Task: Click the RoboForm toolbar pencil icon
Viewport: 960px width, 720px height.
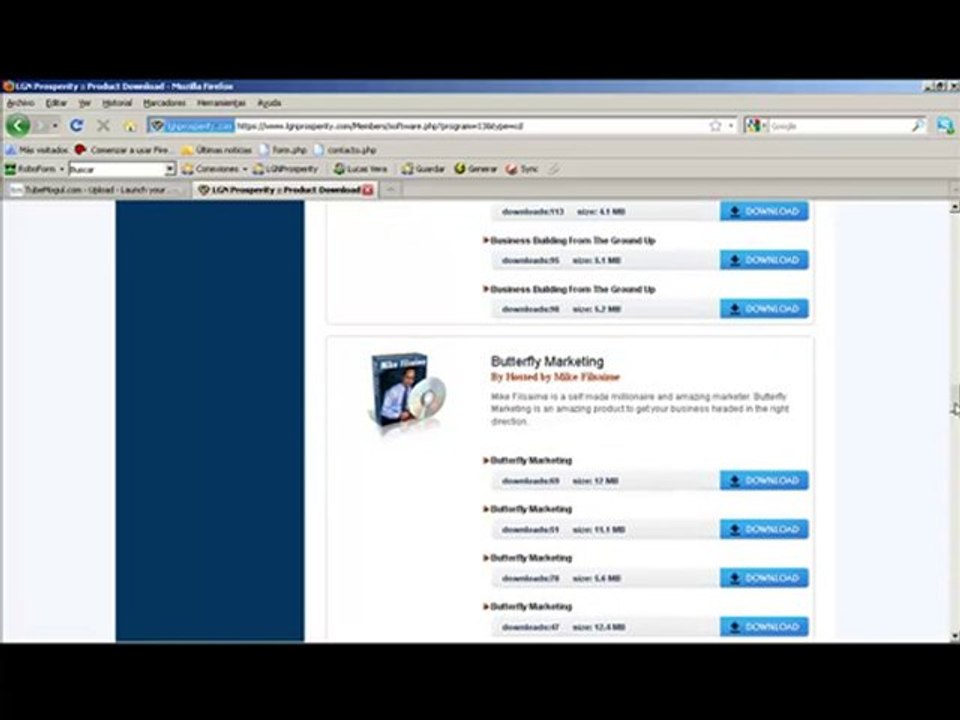Action: point(553,168)
